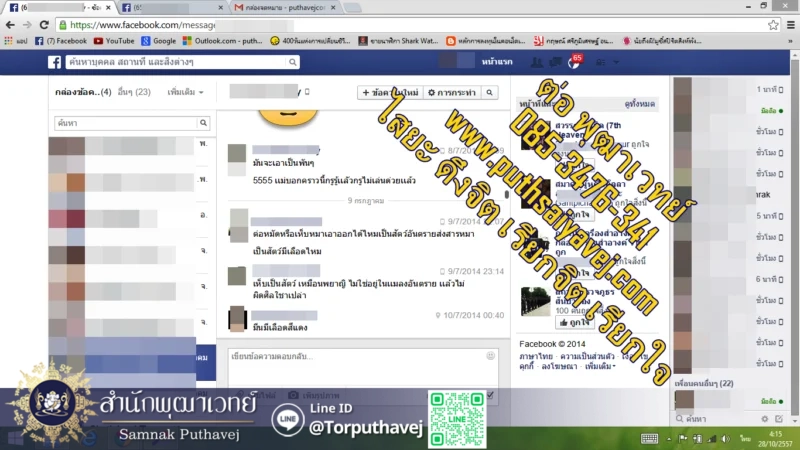Switch to the second Facebook browser tab

click(x=171, y=7)
